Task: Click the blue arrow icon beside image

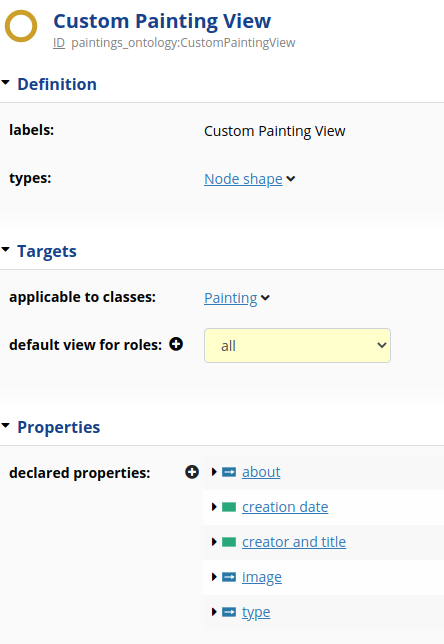Action: point(229,577)
